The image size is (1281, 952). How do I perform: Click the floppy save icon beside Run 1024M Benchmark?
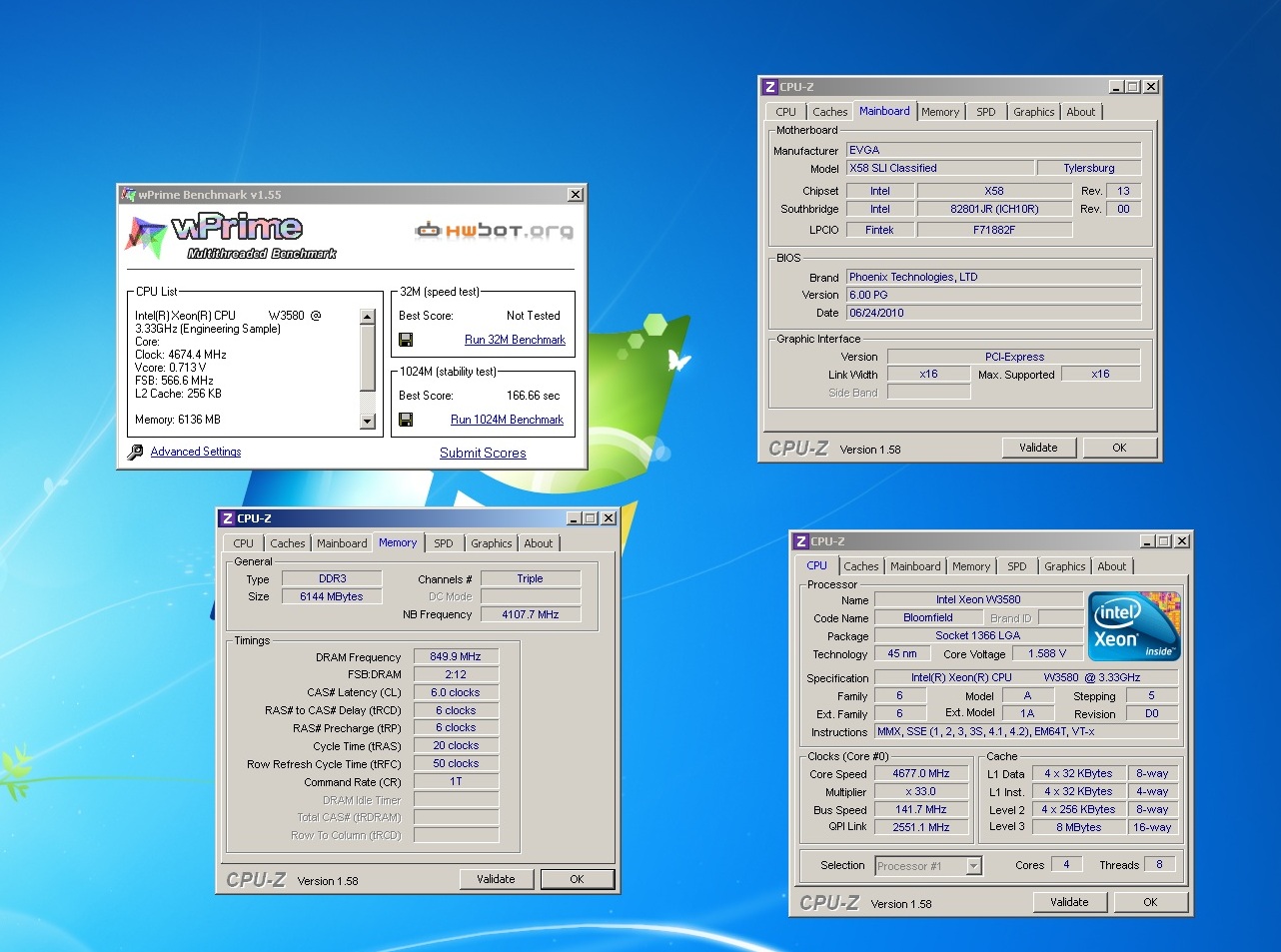[406, 420]
